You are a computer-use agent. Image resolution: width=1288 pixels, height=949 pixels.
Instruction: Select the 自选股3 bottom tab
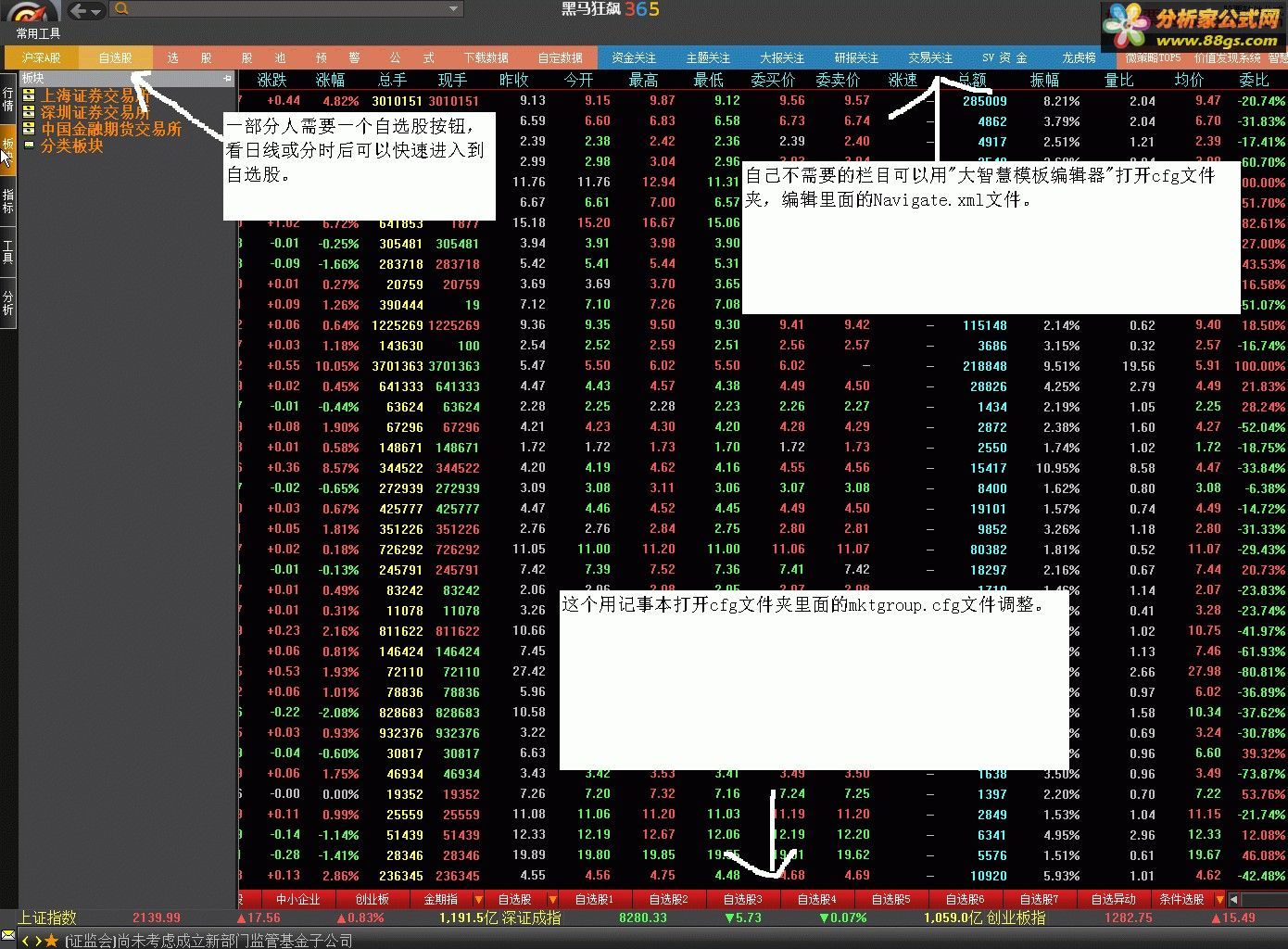click(743, 899)
